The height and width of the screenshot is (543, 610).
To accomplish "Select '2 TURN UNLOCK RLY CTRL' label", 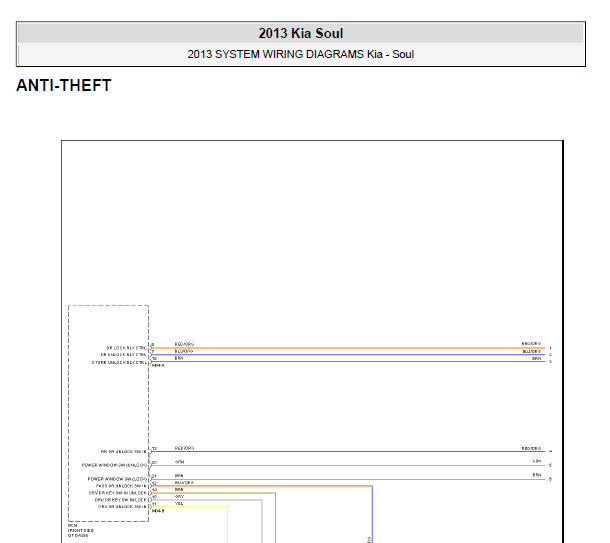I will [x=119, y=362].
